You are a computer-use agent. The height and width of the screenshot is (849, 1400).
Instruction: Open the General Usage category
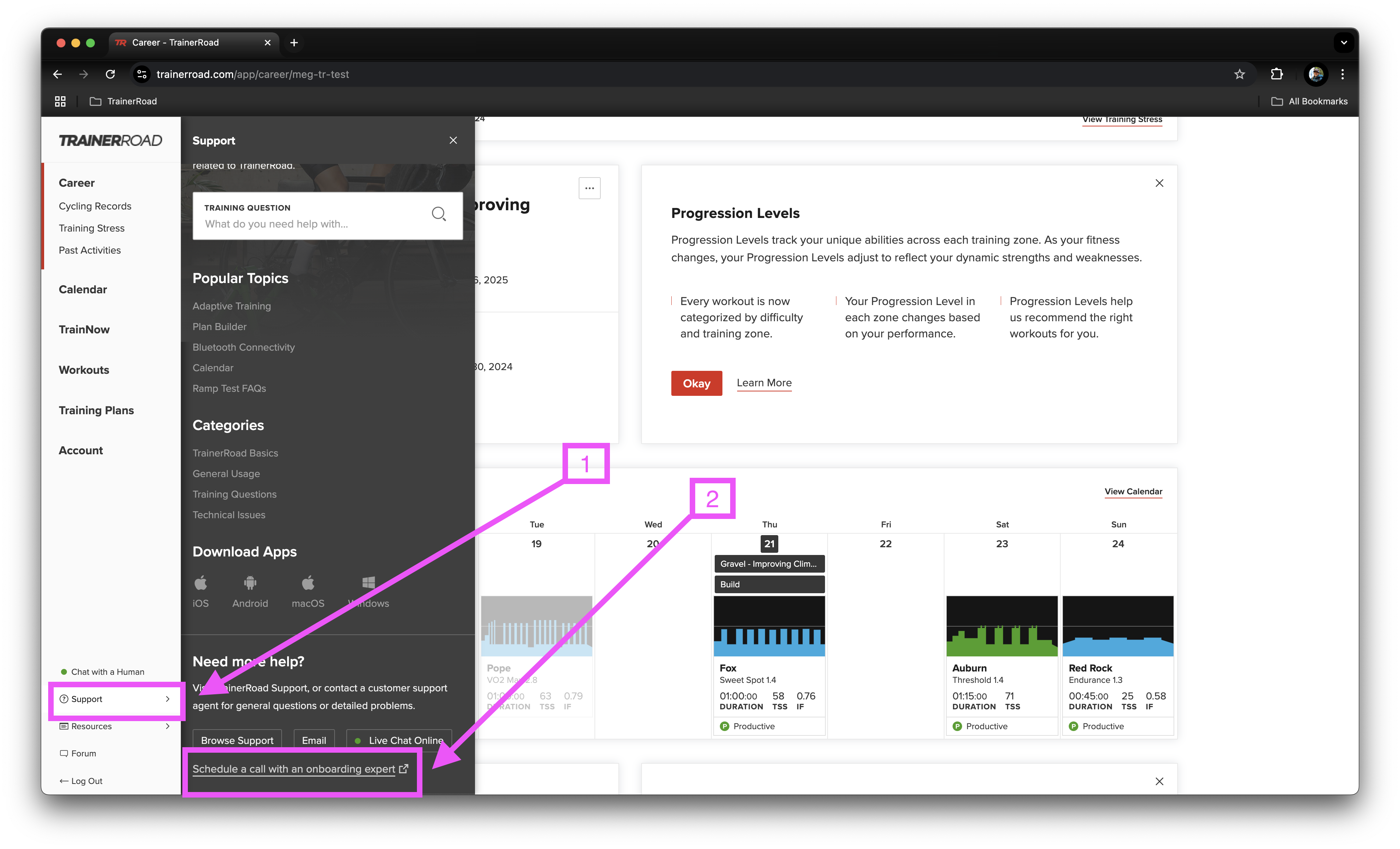(226, 474)
